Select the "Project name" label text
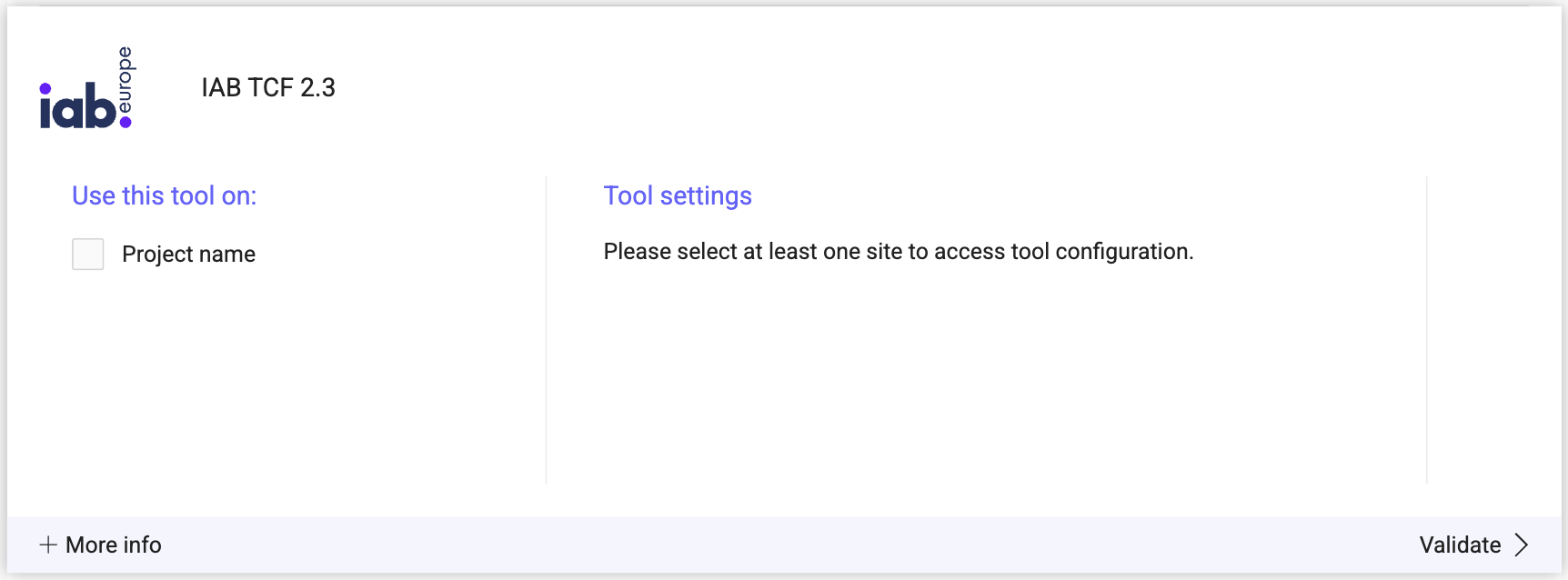Image resolution: width=1568 pixels, height=580 pixels. tap(188, 255)
